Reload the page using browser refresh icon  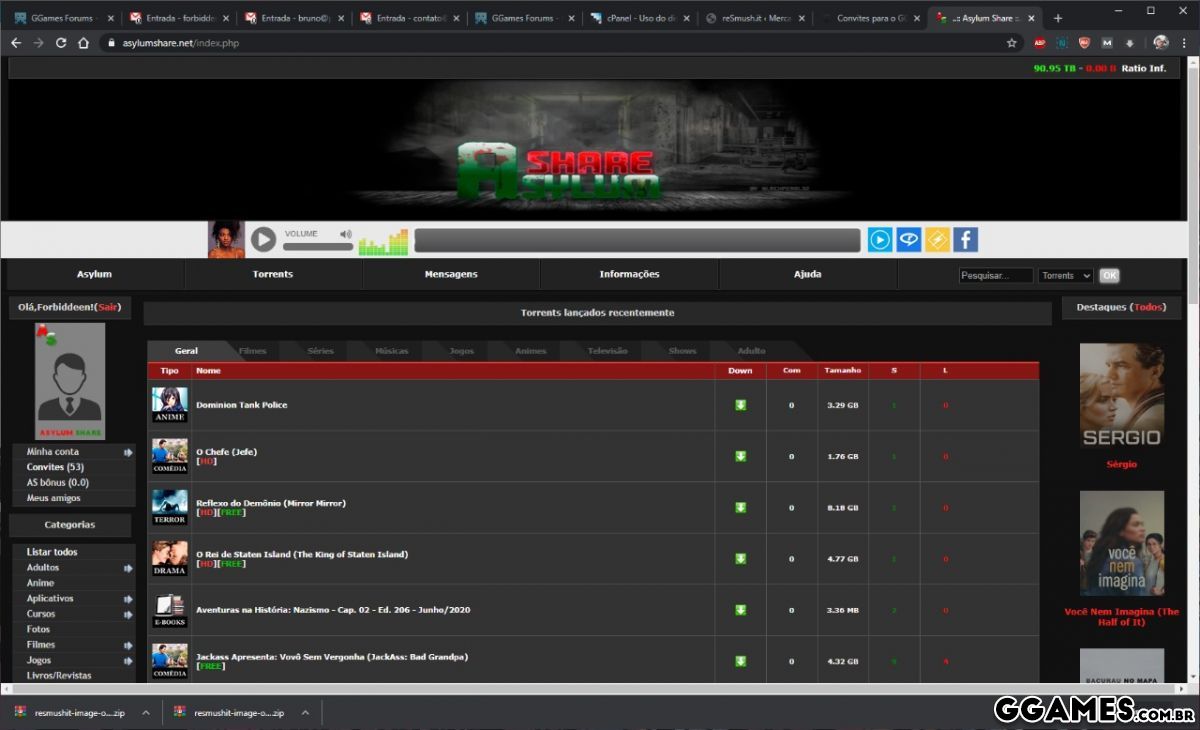pos(61,43)
